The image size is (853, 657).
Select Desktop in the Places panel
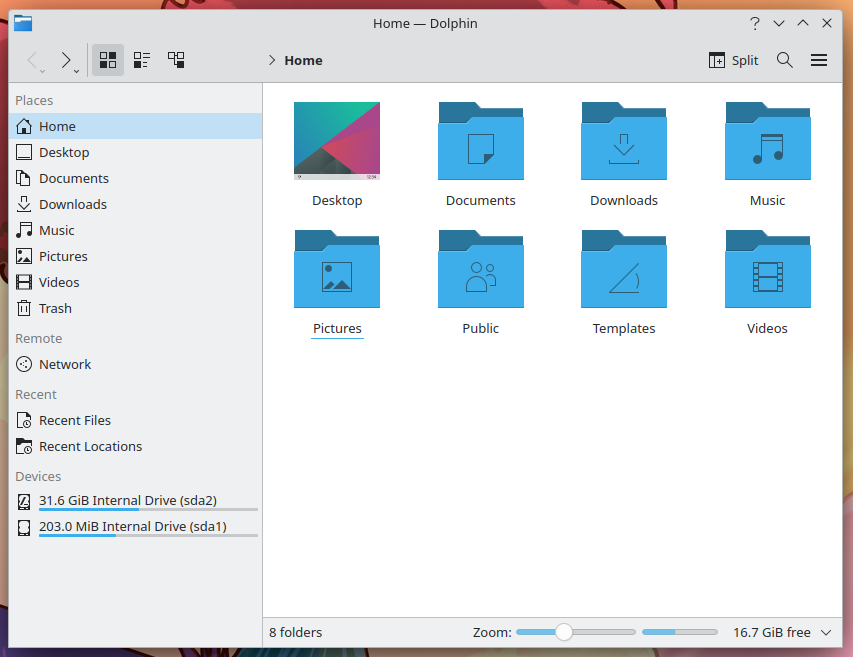click(135, 152)
